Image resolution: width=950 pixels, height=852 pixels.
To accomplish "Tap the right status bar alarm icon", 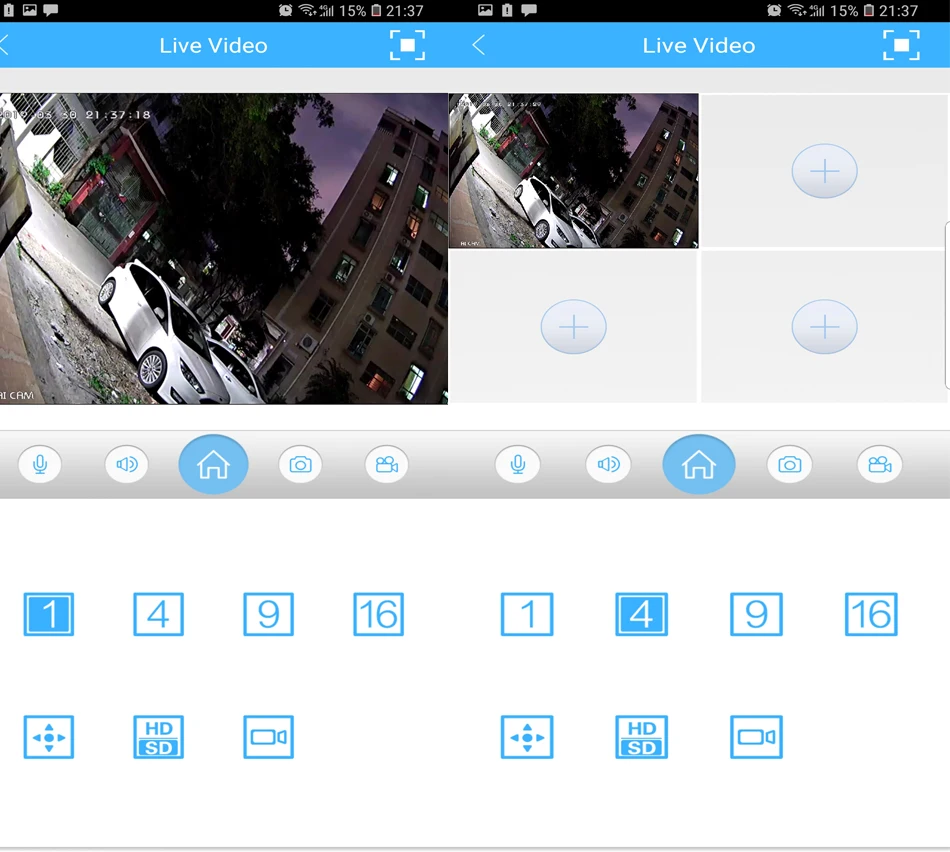I will pos(774,10).
